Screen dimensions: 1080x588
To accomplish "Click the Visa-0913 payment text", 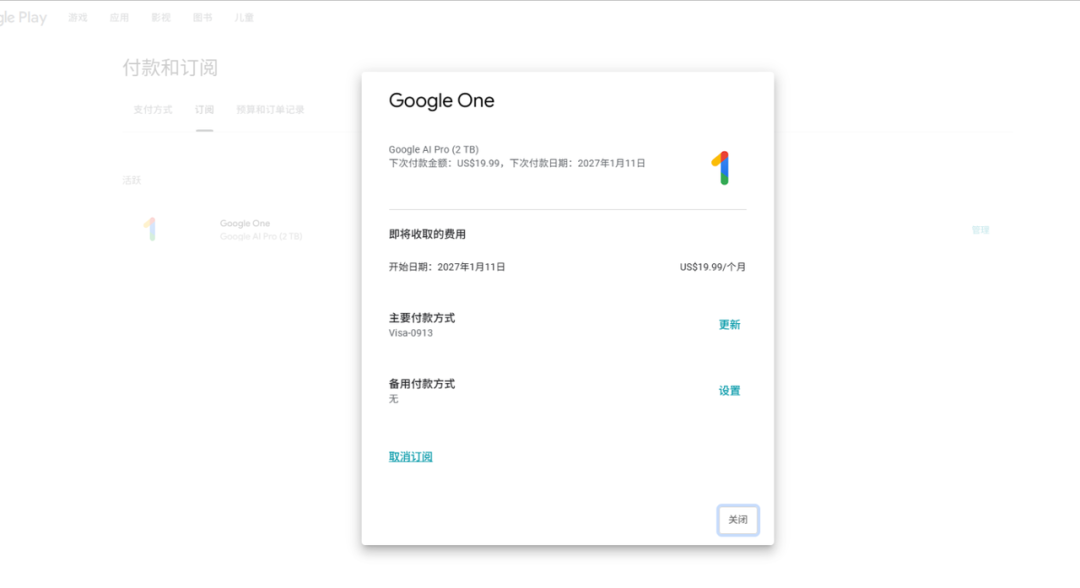I will click(x=411, y=333).
